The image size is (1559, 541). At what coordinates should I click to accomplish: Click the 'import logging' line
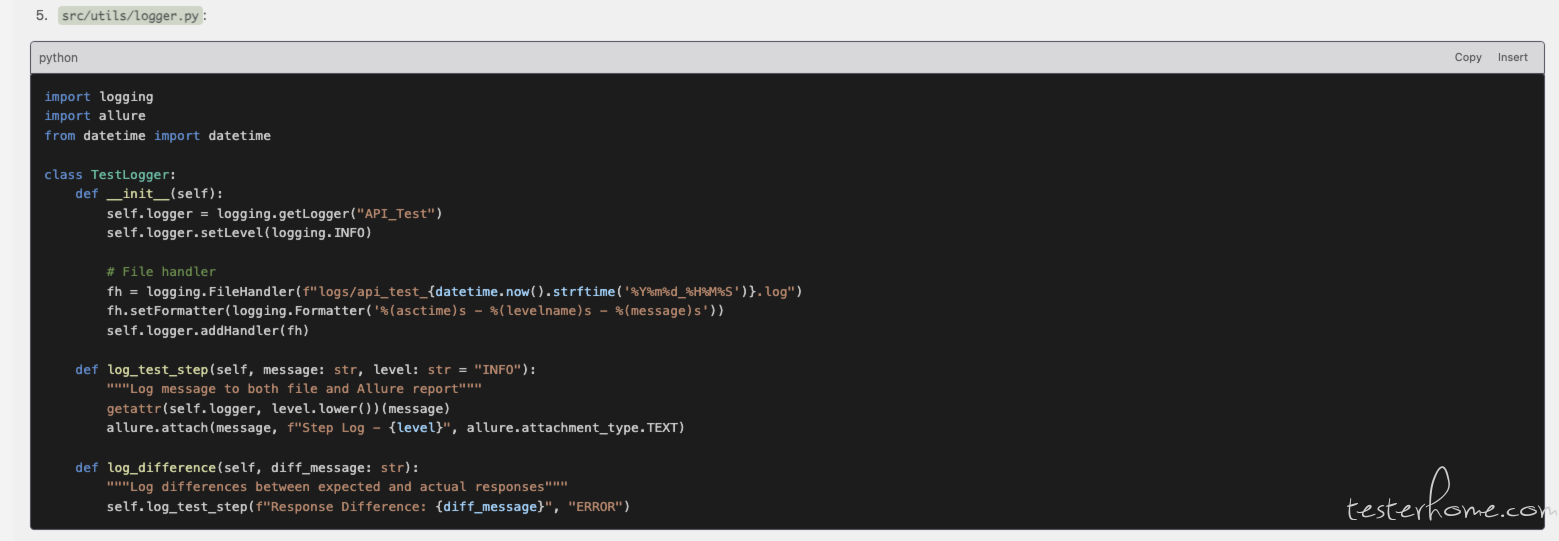(99, 97)
